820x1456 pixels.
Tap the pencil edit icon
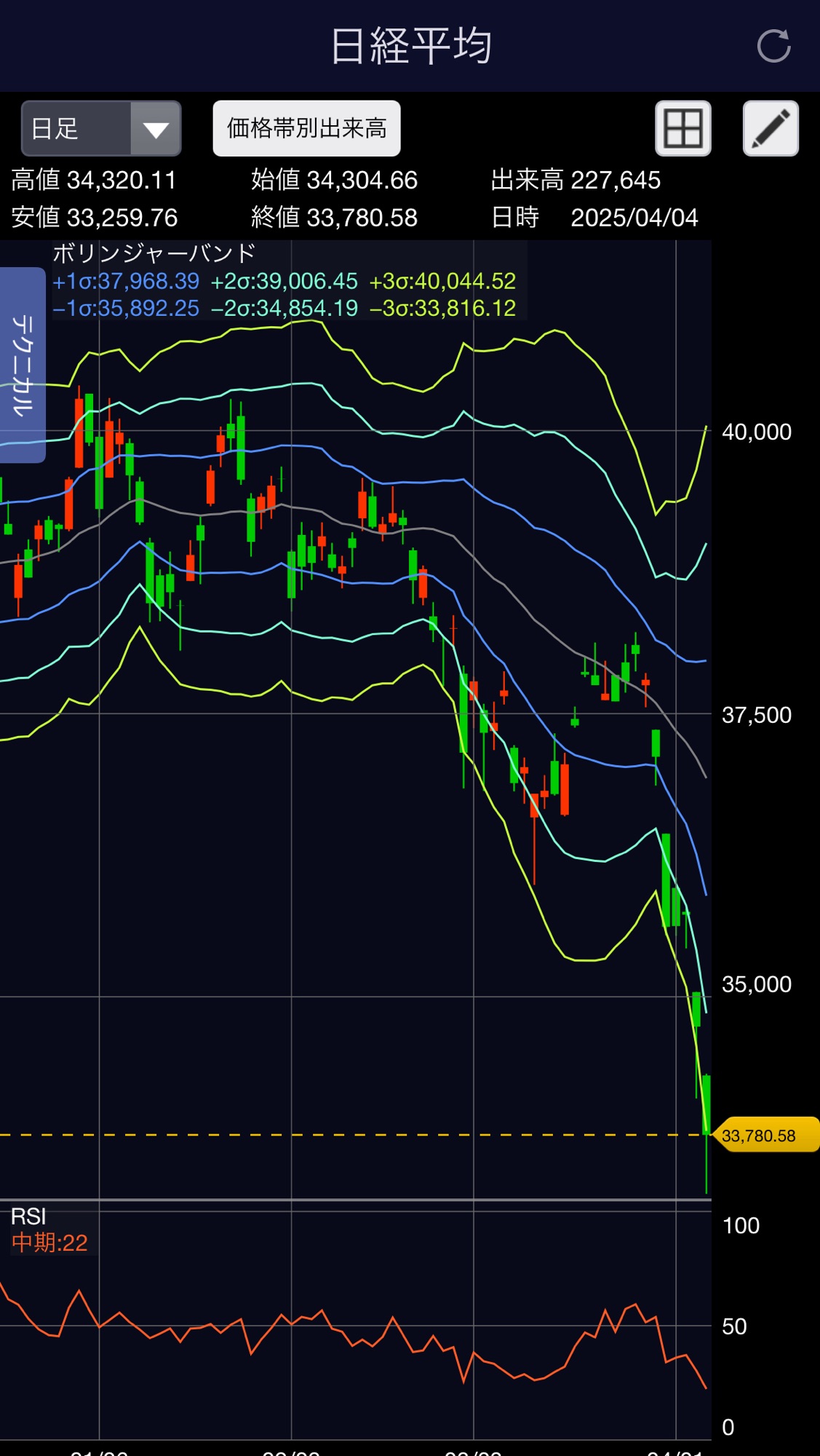pos(771,129)
